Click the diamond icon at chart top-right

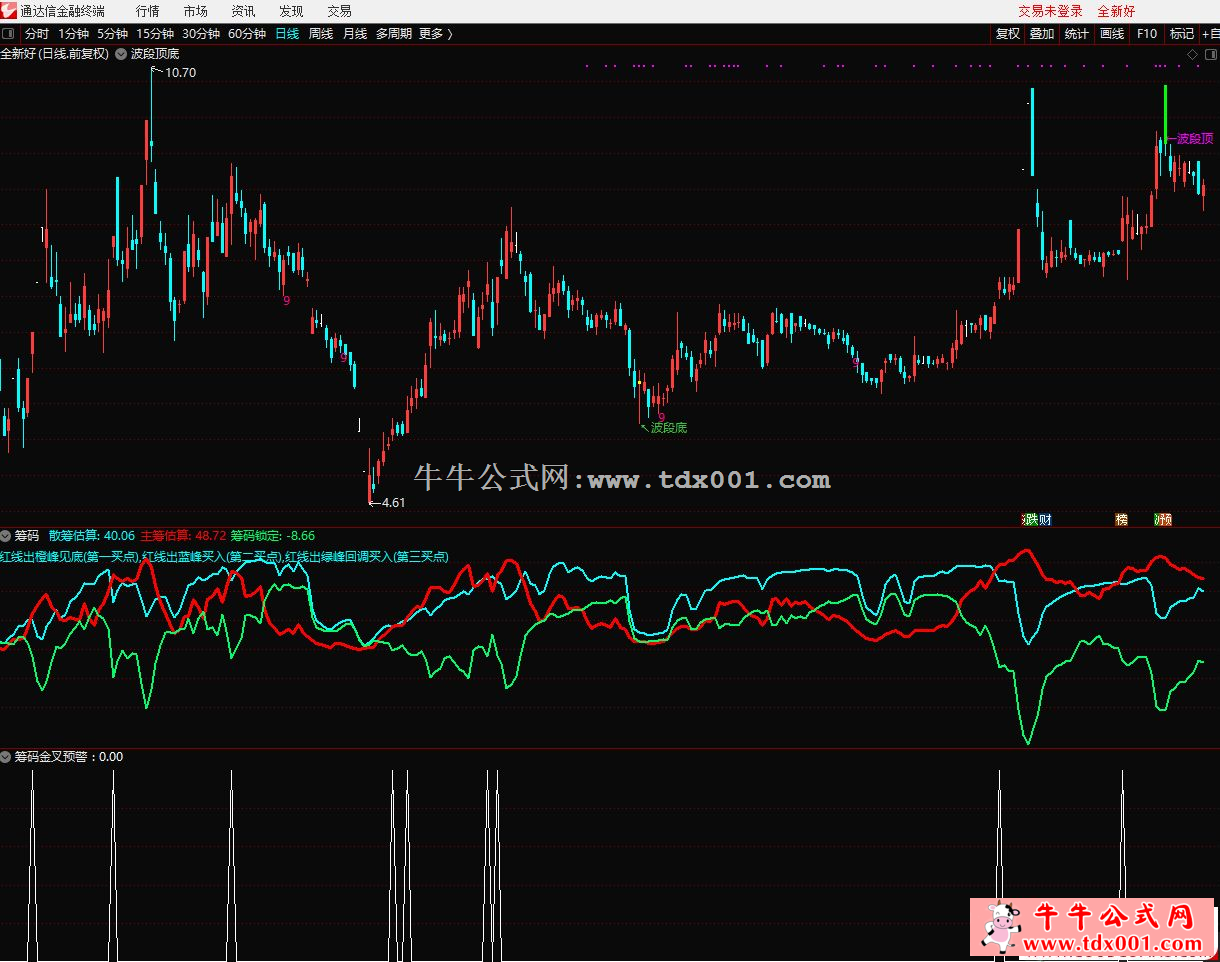click(x=1192, y=54)
